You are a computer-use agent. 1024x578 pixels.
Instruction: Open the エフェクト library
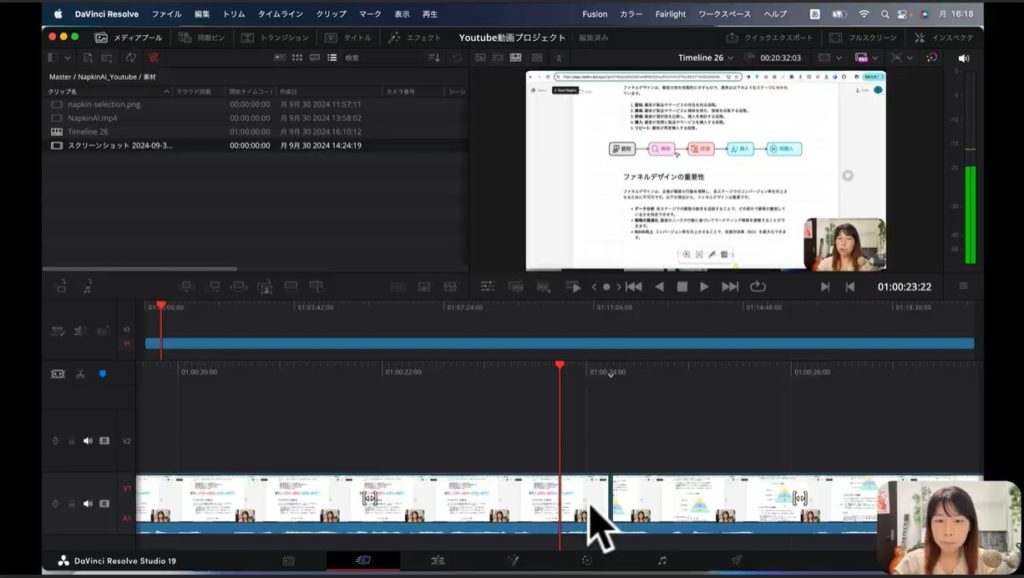point(414,37)
